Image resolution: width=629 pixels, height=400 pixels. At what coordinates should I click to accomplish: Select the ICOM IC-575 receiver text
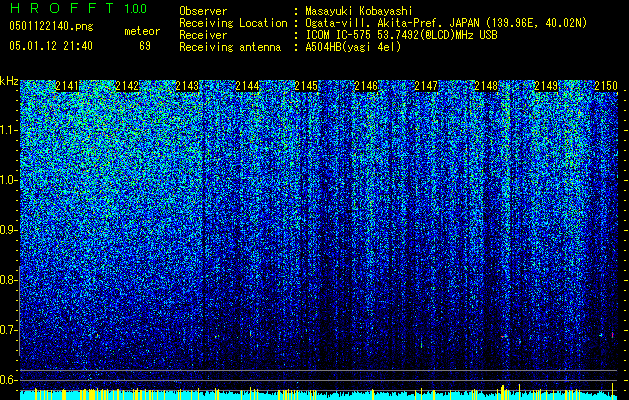[401, 35]
